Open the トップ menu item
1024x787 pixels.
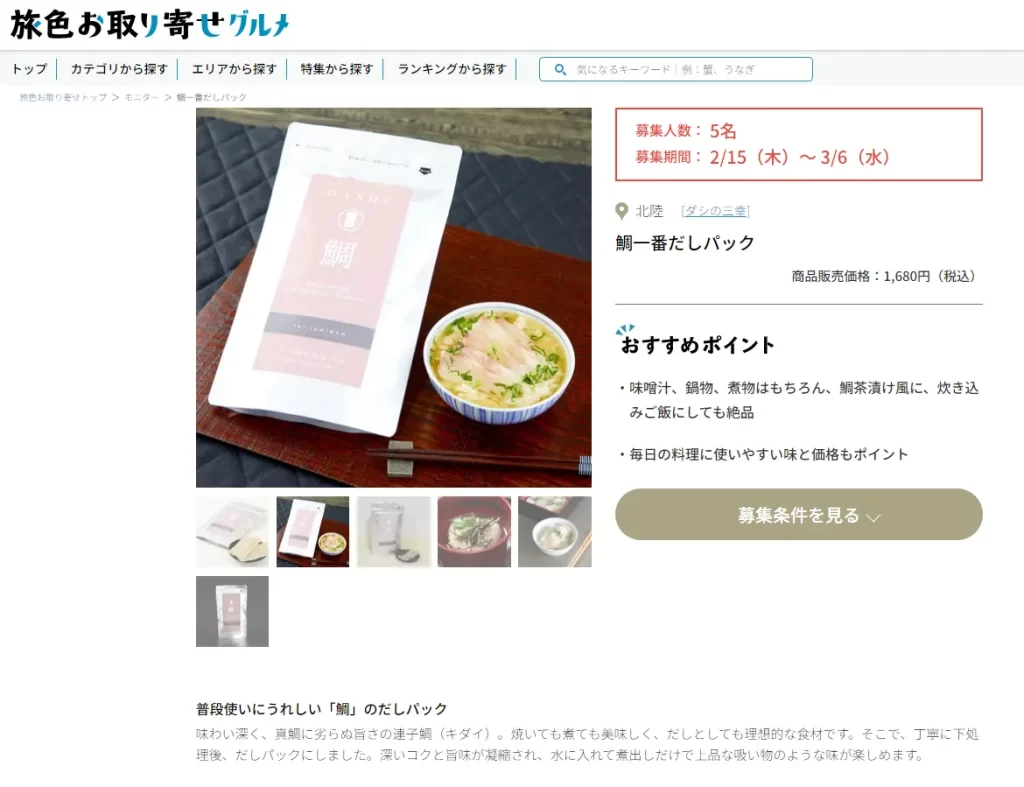[x=29, y=69]
